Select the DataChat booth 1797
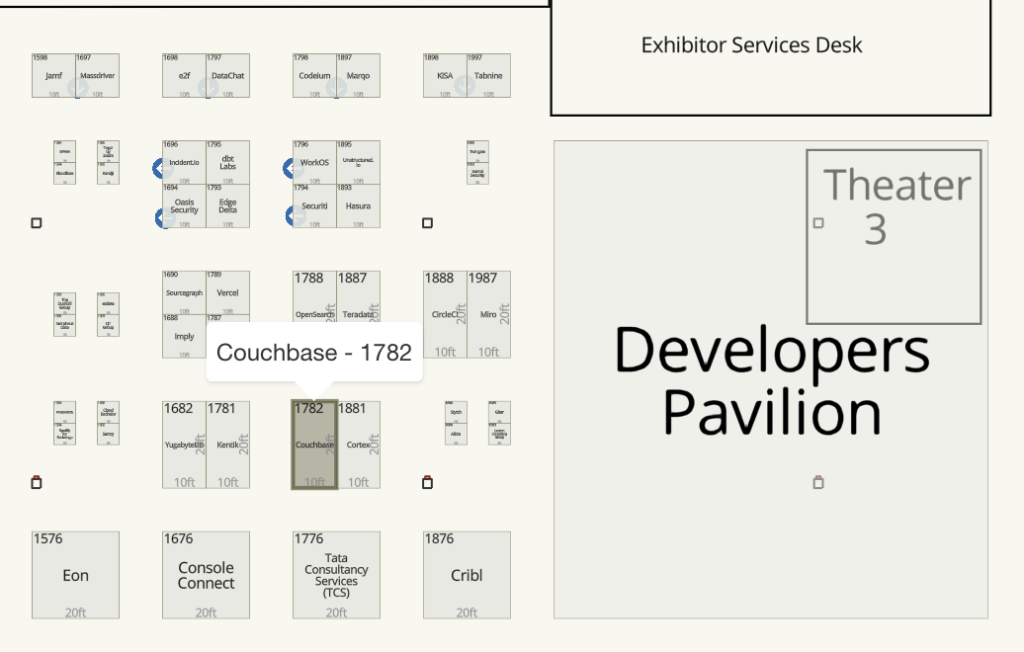The height and width of the screenshot is (652, 1024). tap(228, 76)
